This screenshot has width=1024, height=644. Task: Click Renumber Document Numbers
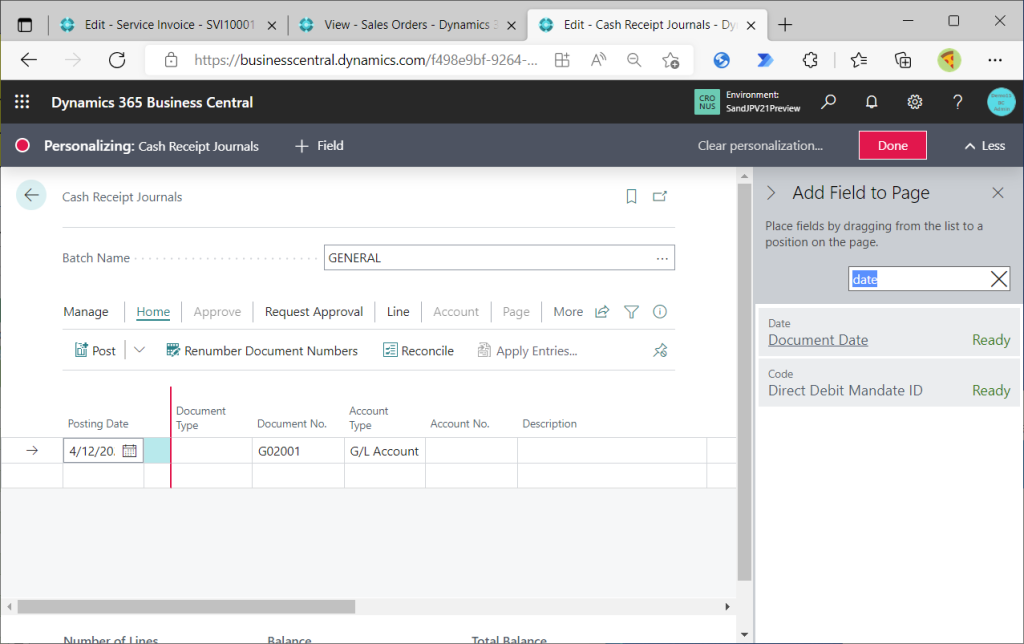pos(262,351)
